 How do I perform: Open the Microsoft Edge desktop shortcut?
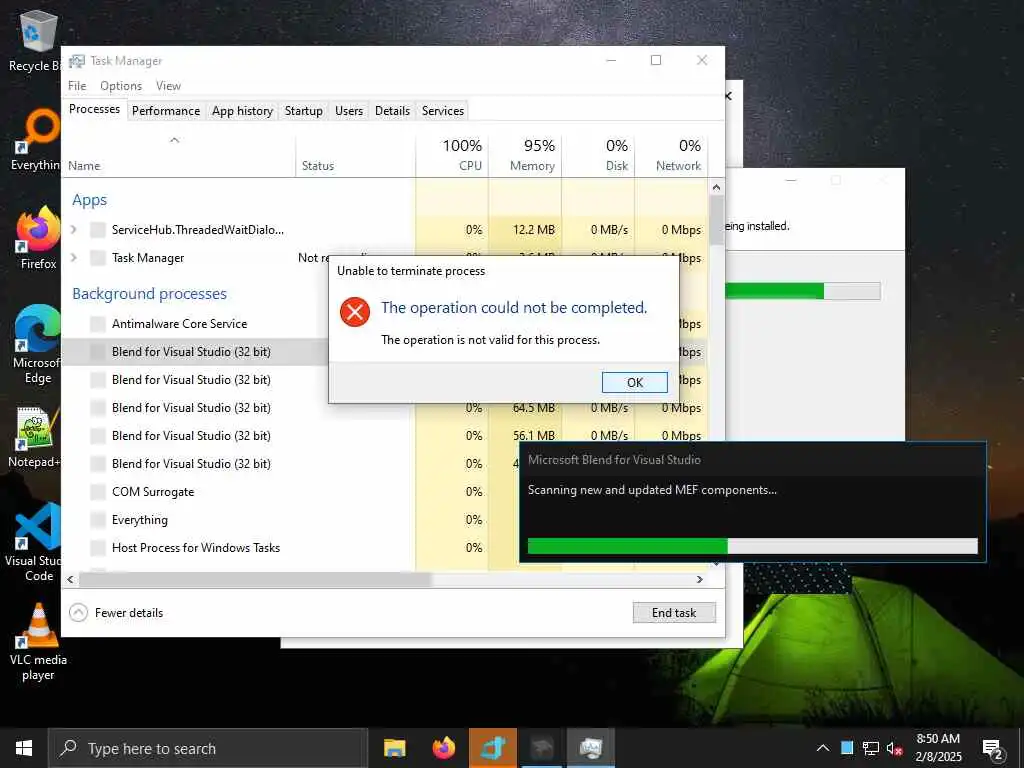(37, 345)
